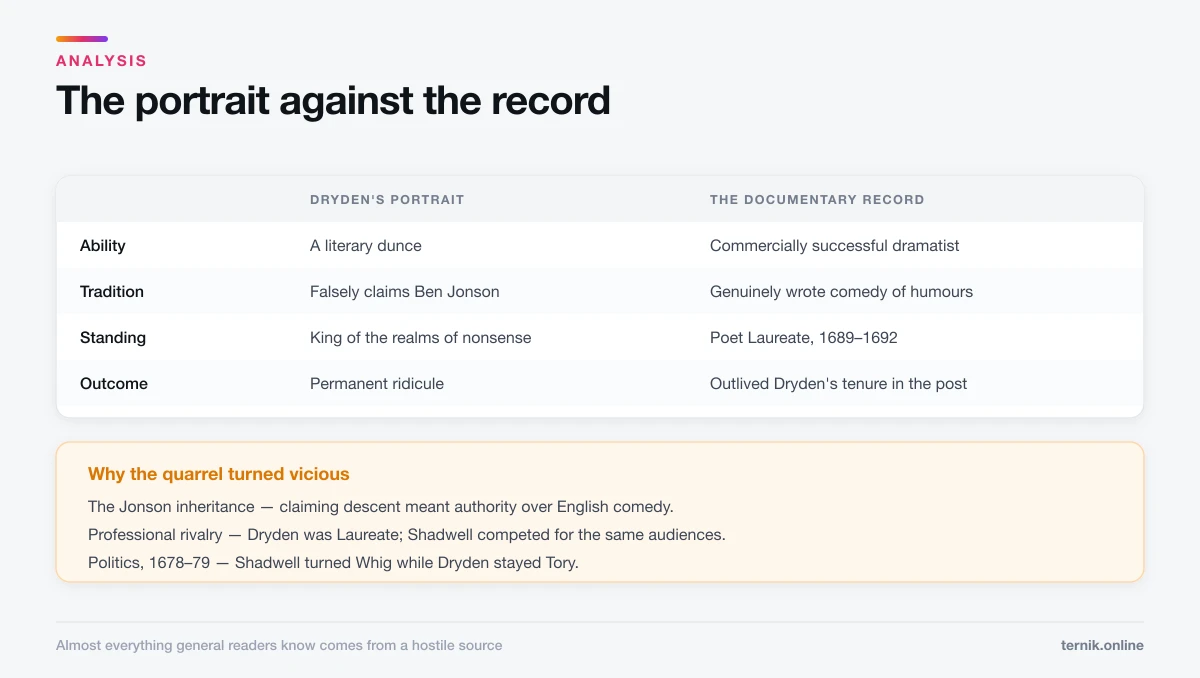
Task: Click 'Permanent ridicule' cell
Action: pyautogui.click(x=377, y=384)
